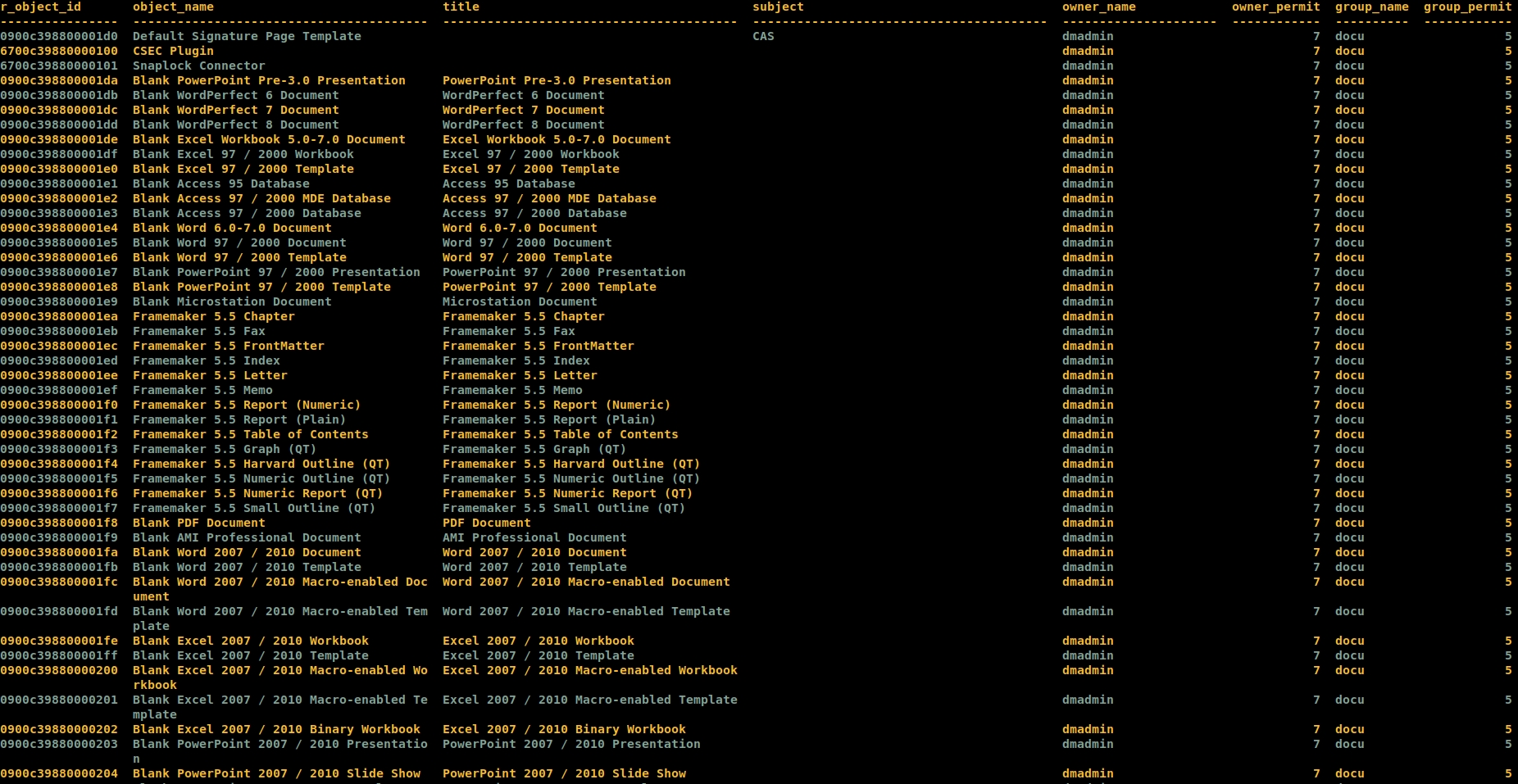Select object name Blank Excel 97 / 2000 Template
Image resolution: width=1518 pixels, height=784 pixels.
coord(243,169)
